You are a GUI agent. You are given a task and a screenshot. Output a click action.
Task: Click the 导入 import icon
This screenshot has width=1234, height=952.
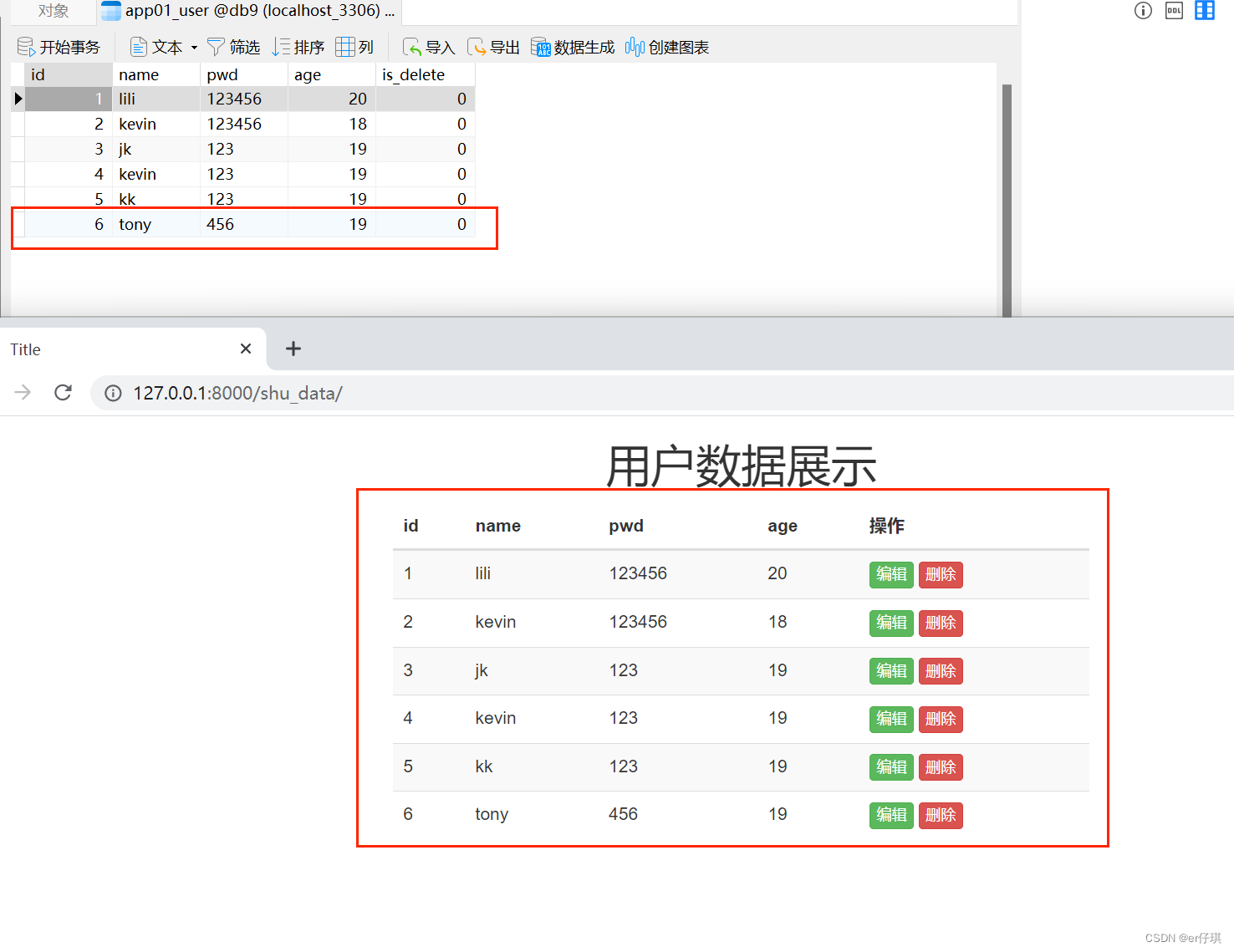pos(411,47)
